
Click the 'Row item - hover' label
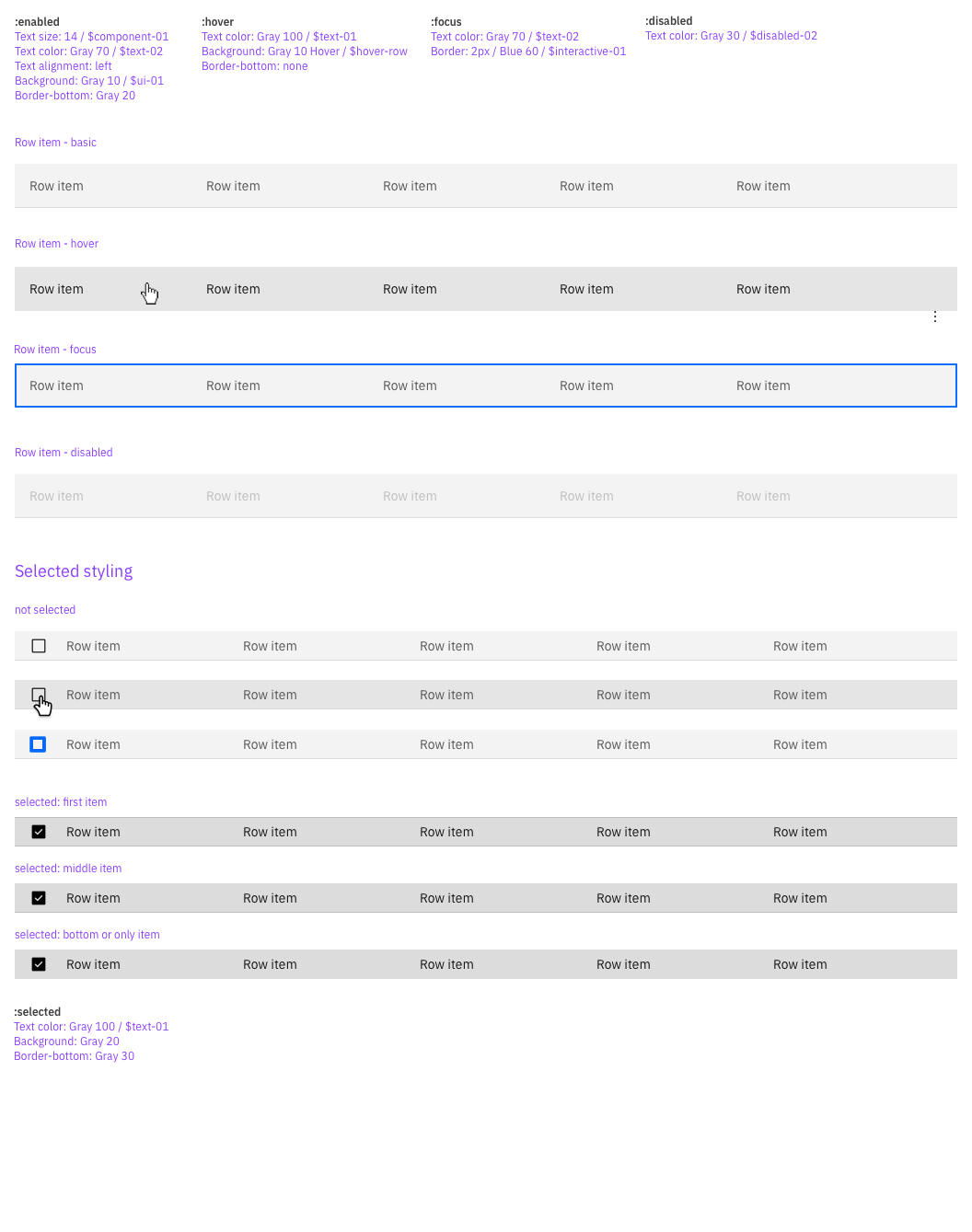(x=56, y=244)
